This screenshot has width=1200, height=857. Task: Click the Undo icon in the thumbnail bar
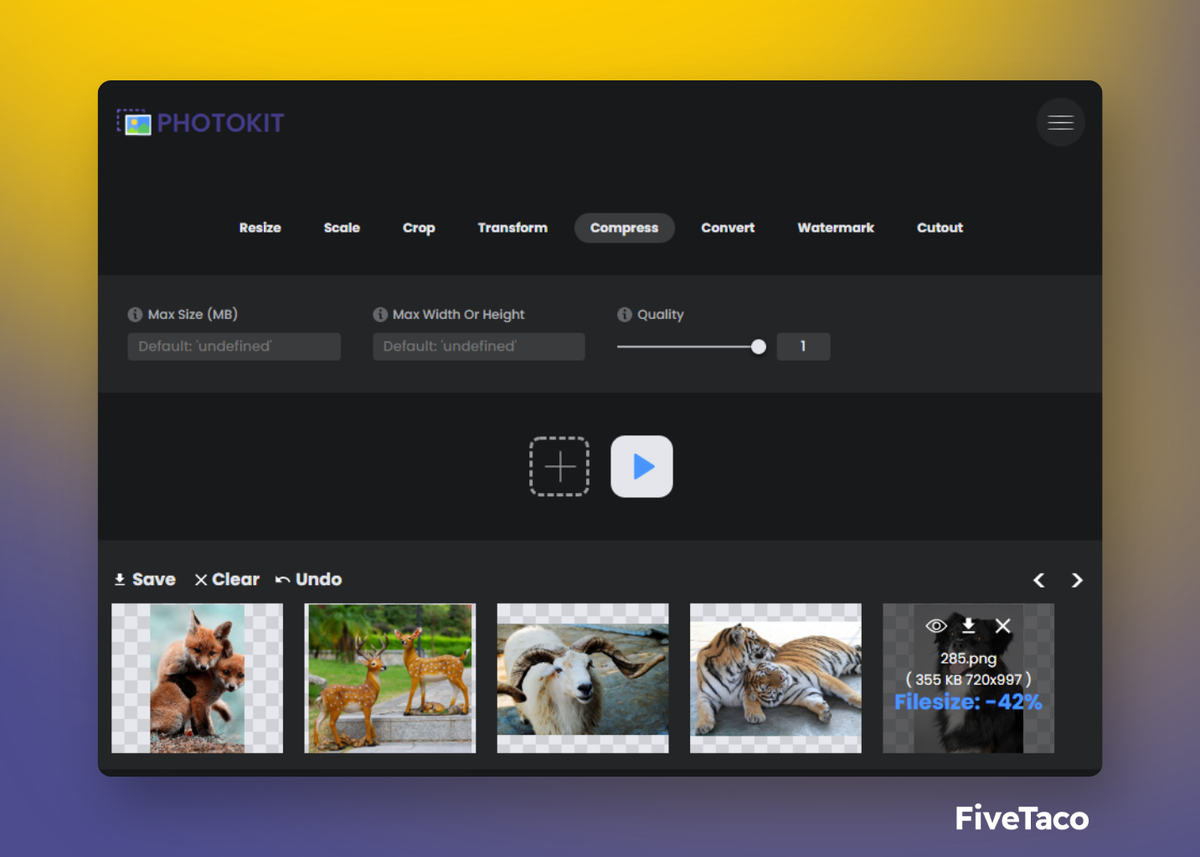pyautogui.click(x=285, y=579)
